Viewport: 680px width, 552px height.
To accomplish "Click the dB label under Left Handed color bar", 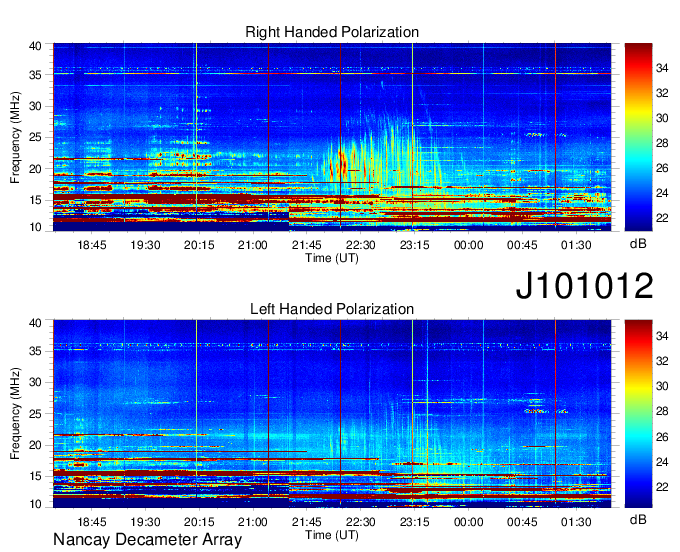I will point(638,519).
